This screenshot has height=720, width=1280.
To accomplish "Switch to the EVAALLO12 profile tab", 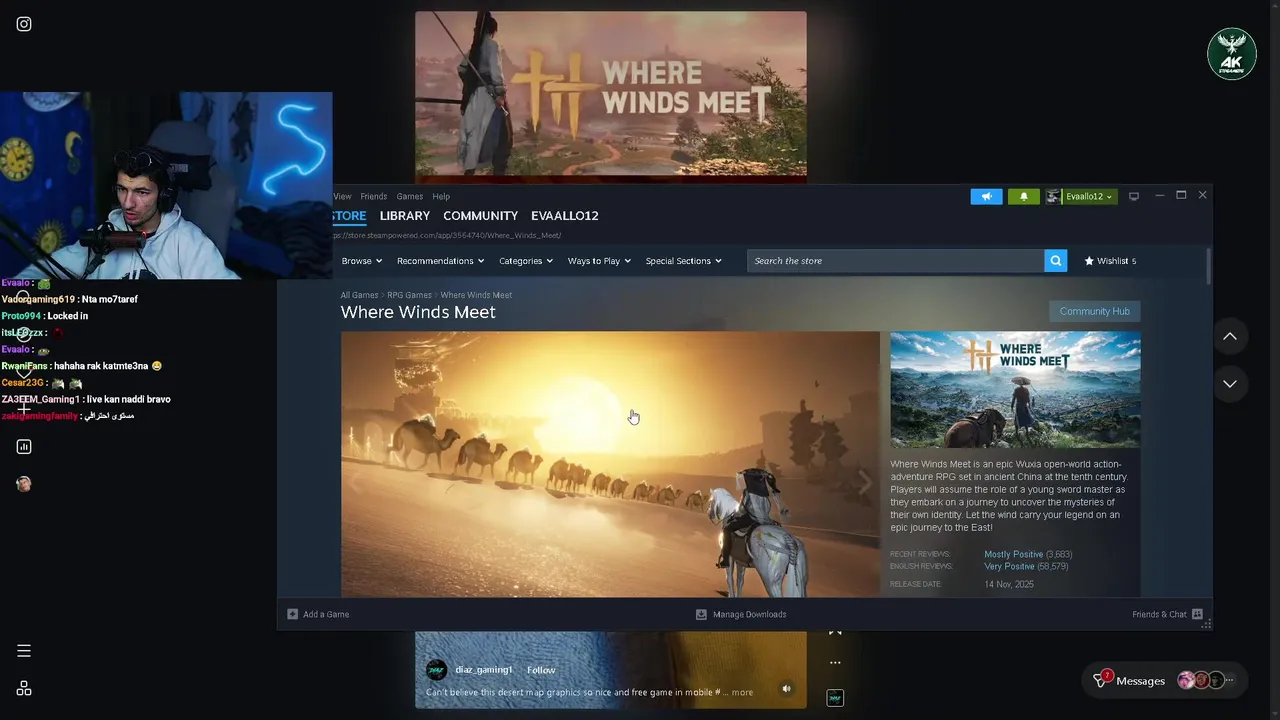I will (x=564, y=216).
